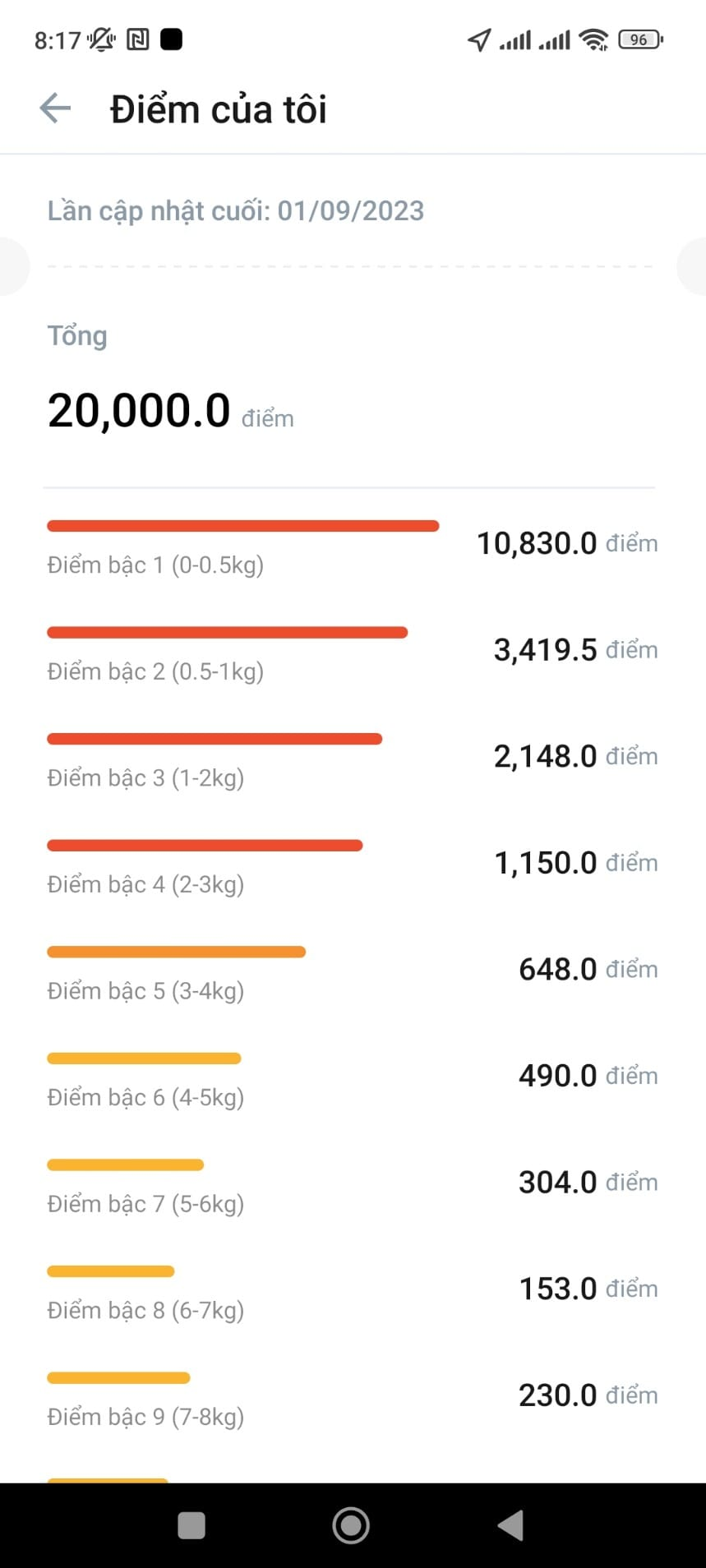Tap the Wi-Fi icon in status bar
This screenshot has width=706, height=1568.
point(593,39)
